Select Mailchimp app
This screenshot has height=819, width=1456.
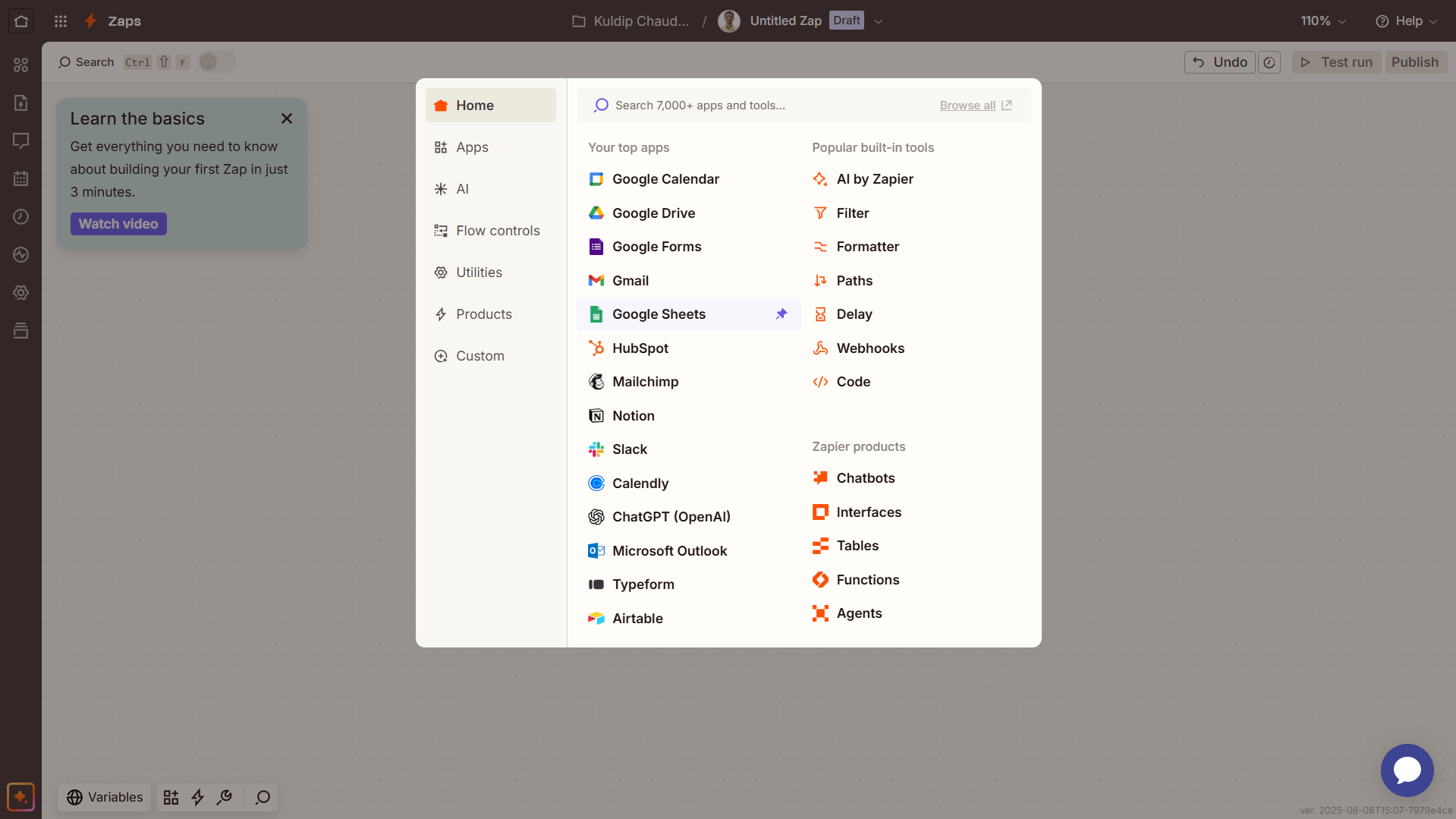(688, 382)
